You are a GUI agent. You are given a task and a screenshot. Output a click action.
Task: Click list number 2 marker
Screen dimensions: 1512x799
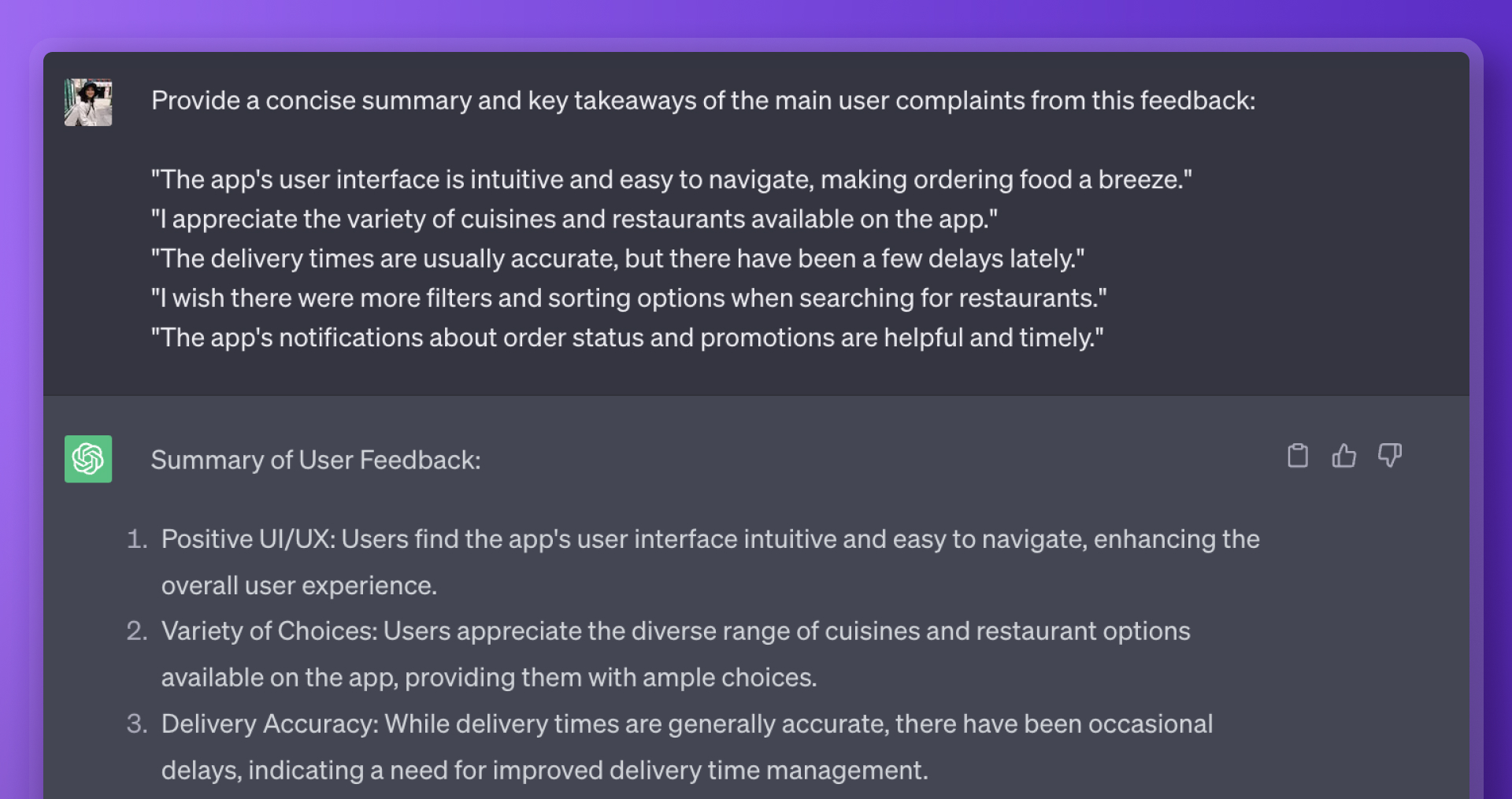[137, 631]
